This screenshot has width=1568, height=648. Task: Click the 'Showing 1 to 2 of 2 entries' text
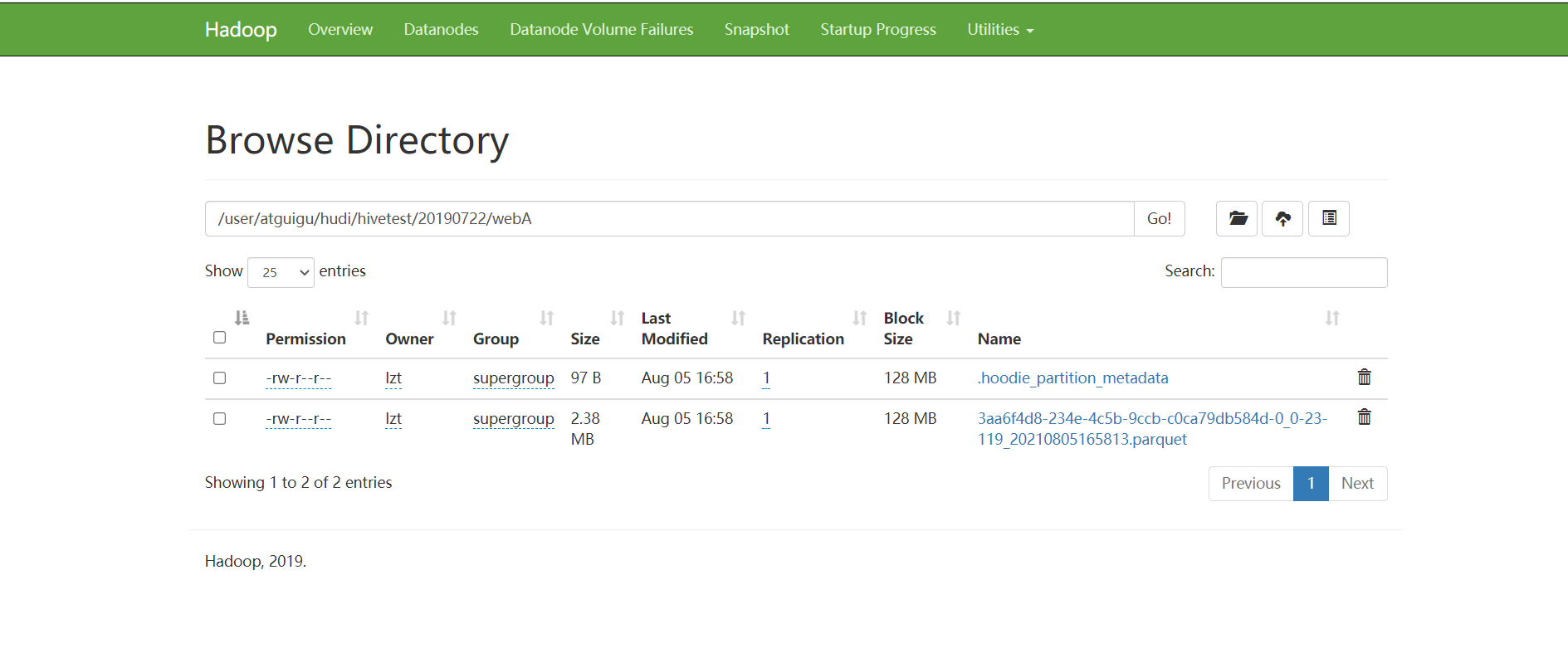pyautogui.click(x=298, y=482)
